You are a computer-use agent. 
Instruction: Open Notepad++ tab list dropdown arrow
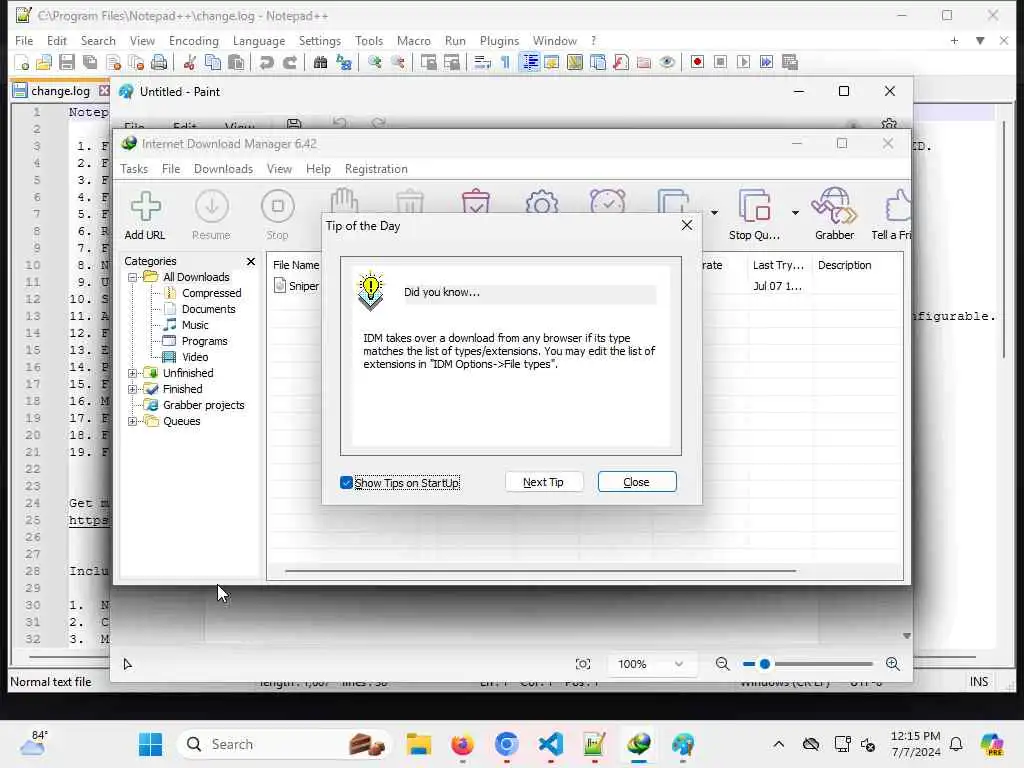pos(980,40)
